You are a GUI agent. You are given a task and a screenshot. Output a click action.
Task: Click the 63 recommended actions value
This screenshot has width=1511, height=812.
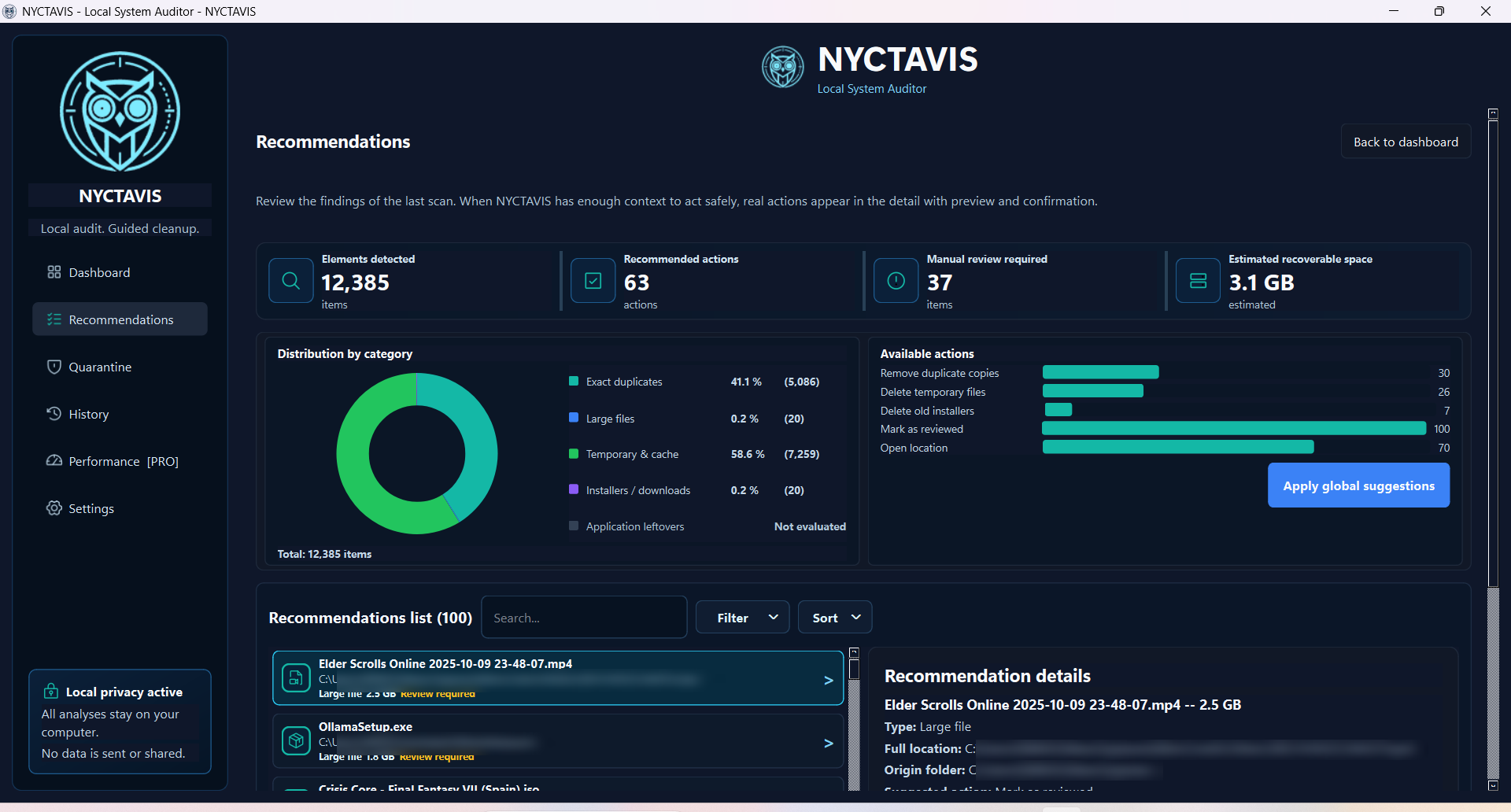pyautogui.click(x=636, y=282)
